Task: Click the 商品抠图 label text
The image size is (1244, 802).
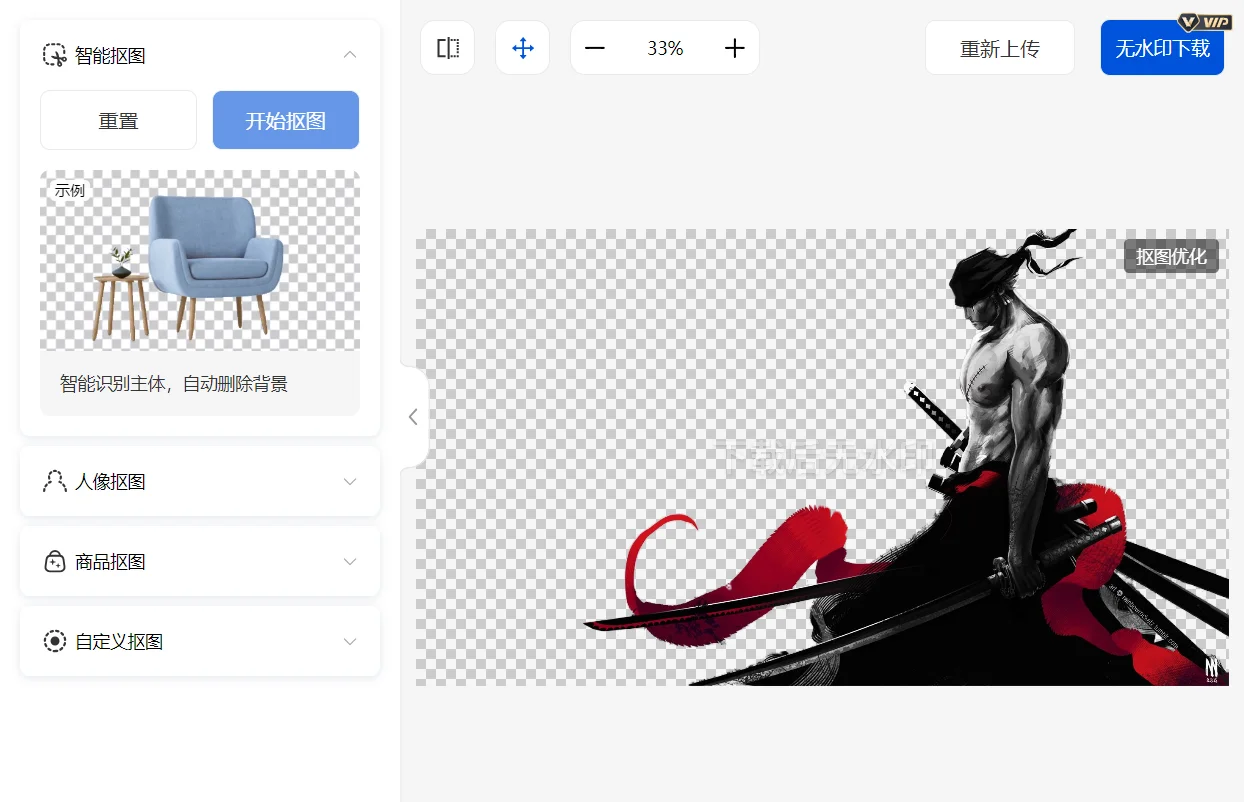Action: click(x=110, y=562)
